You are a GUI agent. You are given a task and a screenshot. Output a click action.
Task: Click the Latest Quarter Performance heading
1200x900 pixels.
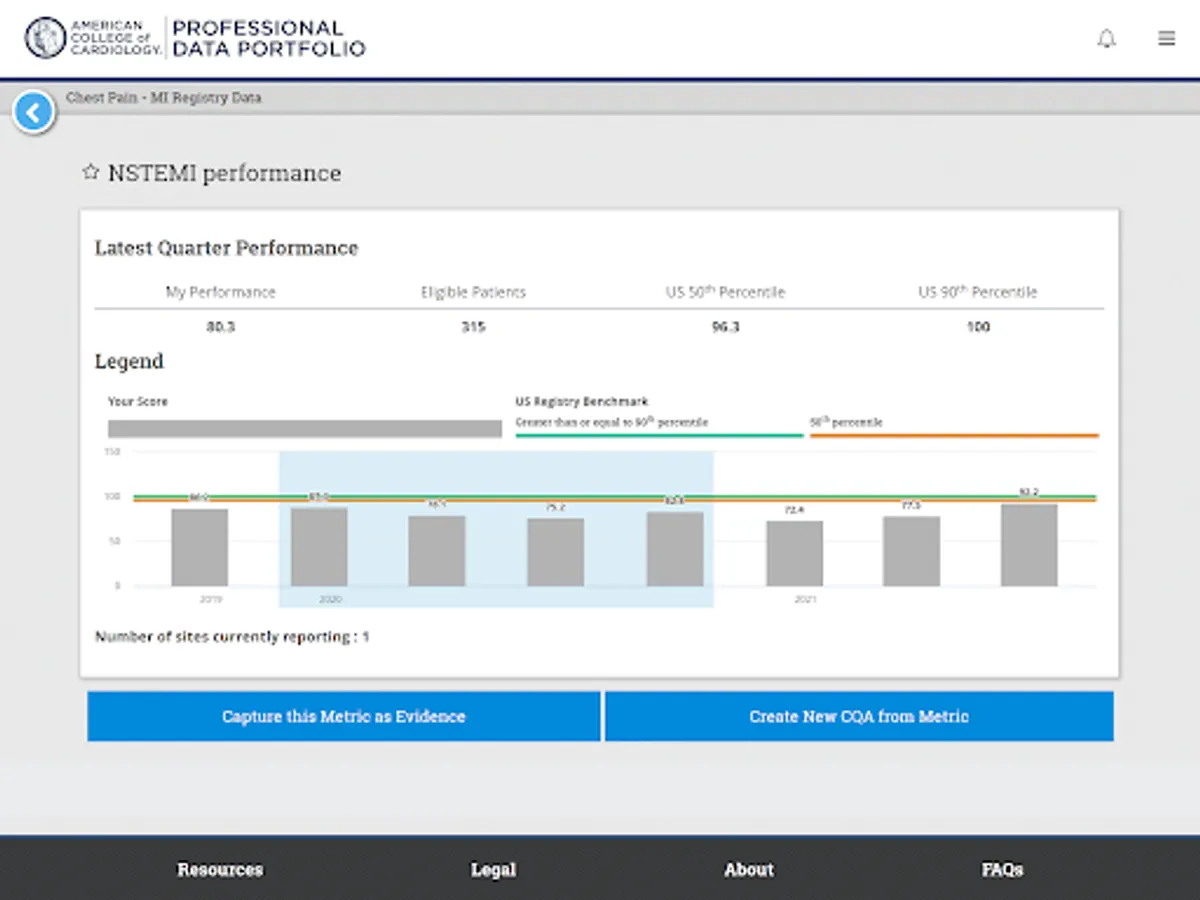point(226,248)
